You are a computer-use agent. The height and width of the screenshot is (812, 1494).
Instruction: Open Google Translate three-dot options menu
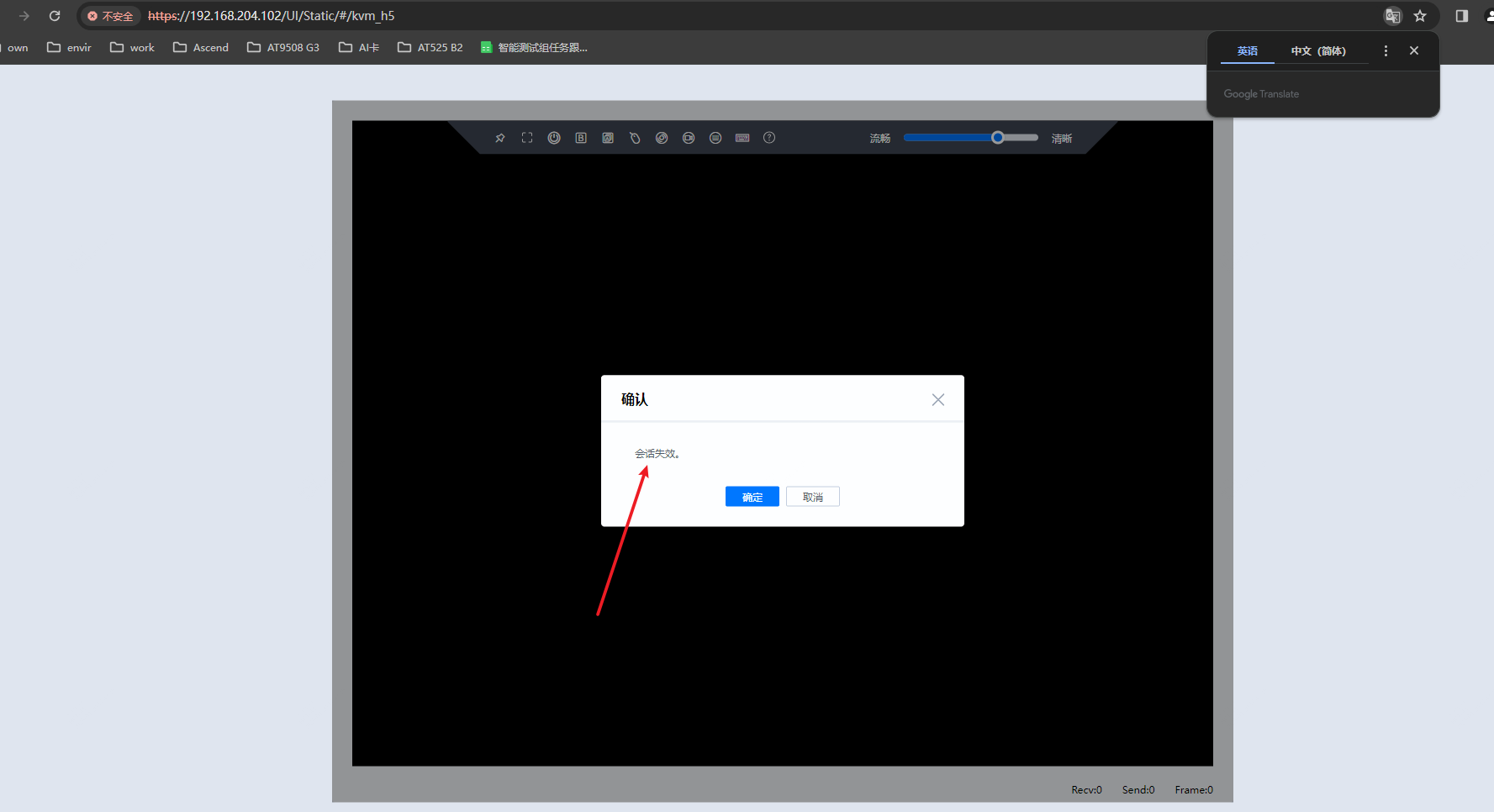pyautogui.click(x=1386, y=51)
